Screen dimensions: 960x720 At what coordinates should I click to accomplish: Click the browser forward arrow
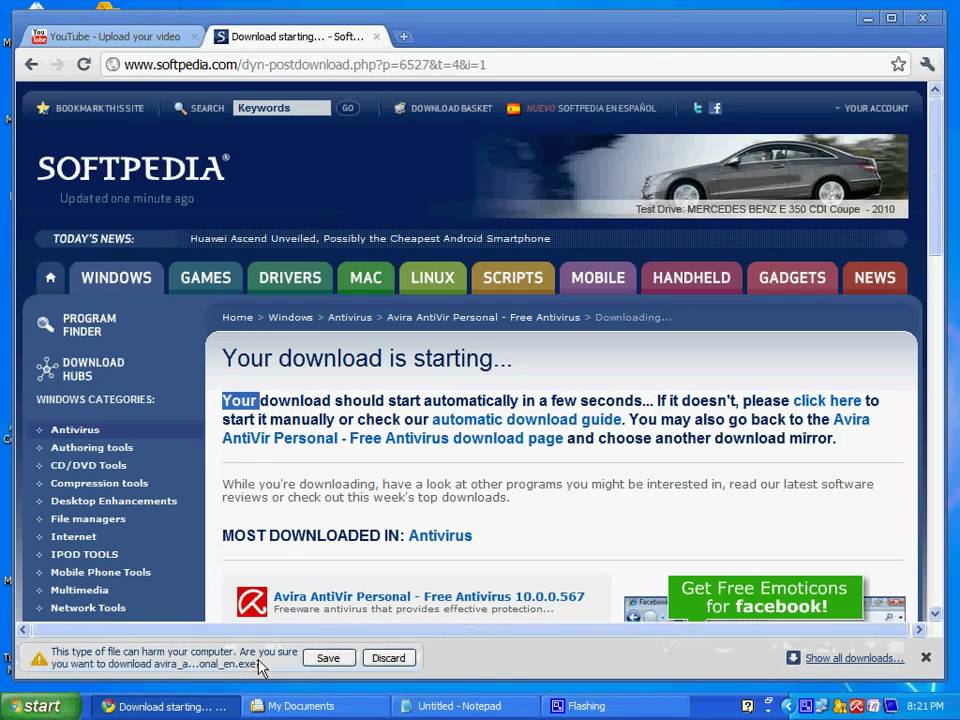[58, 64]
